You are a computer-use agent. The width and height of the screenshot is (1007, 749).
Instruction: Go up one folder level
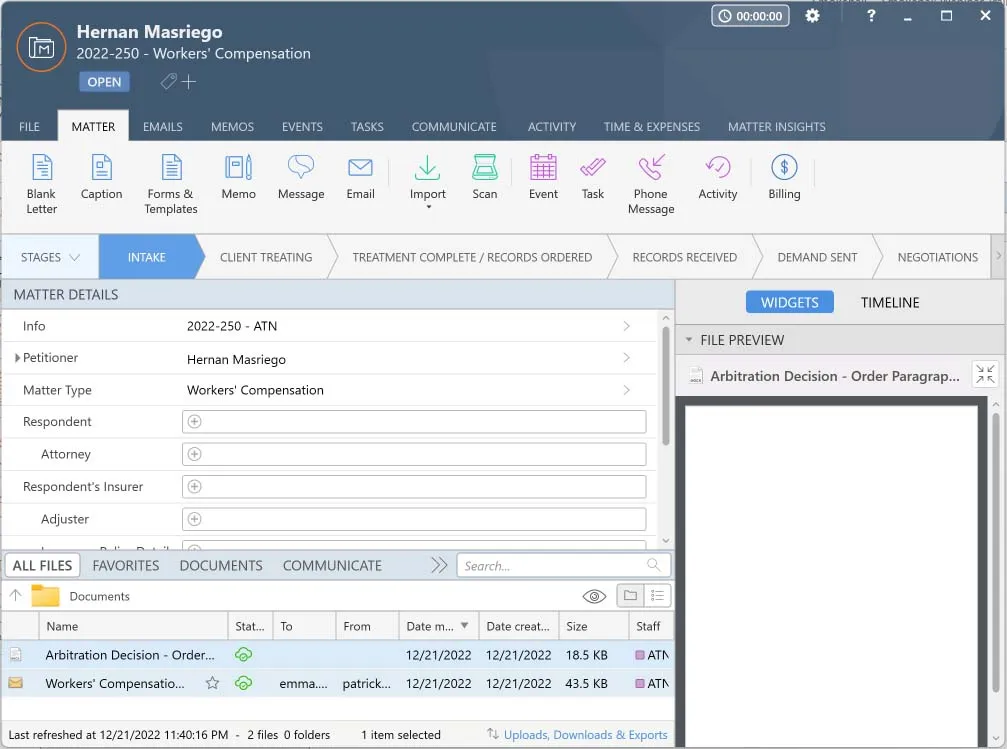(15, 595)
